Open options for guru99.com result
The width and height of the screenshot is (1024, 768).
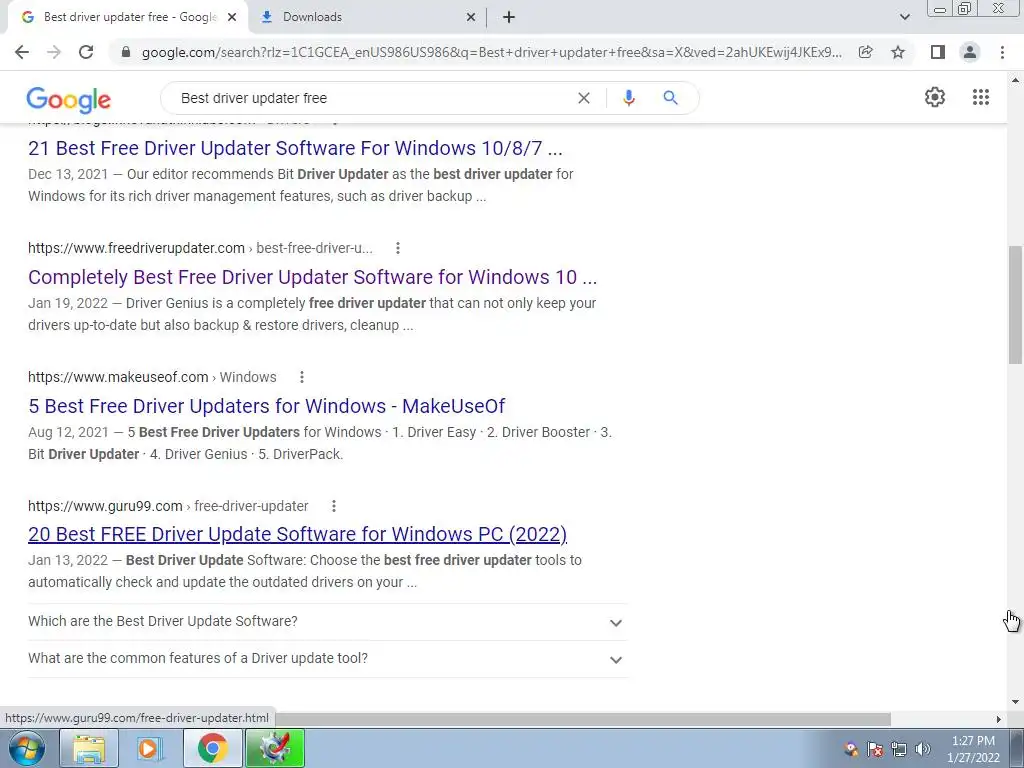coord(334,506)
